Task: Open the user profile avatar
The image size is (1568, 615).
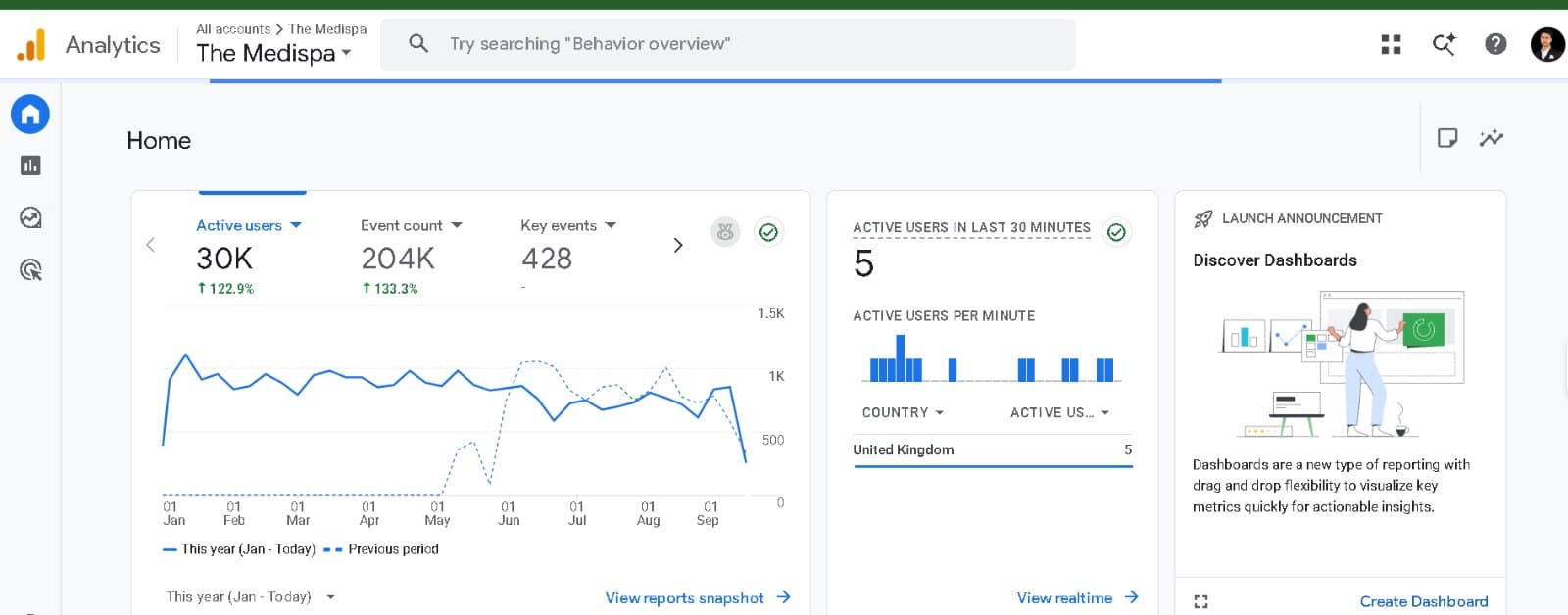Action: point(1547,44)
